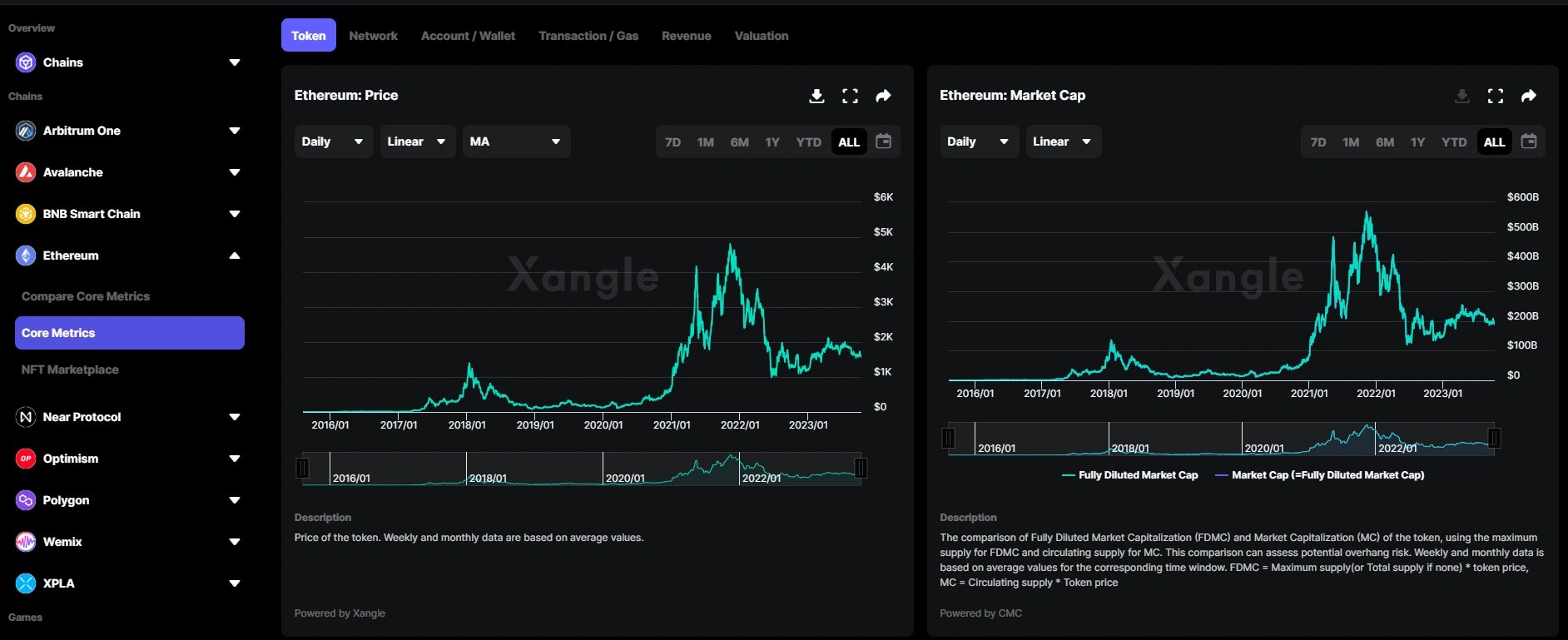Screen dimensions: 1568x640
Task: Share the Ethereum Market Cap chart
Action: (x=1529, y=96)
